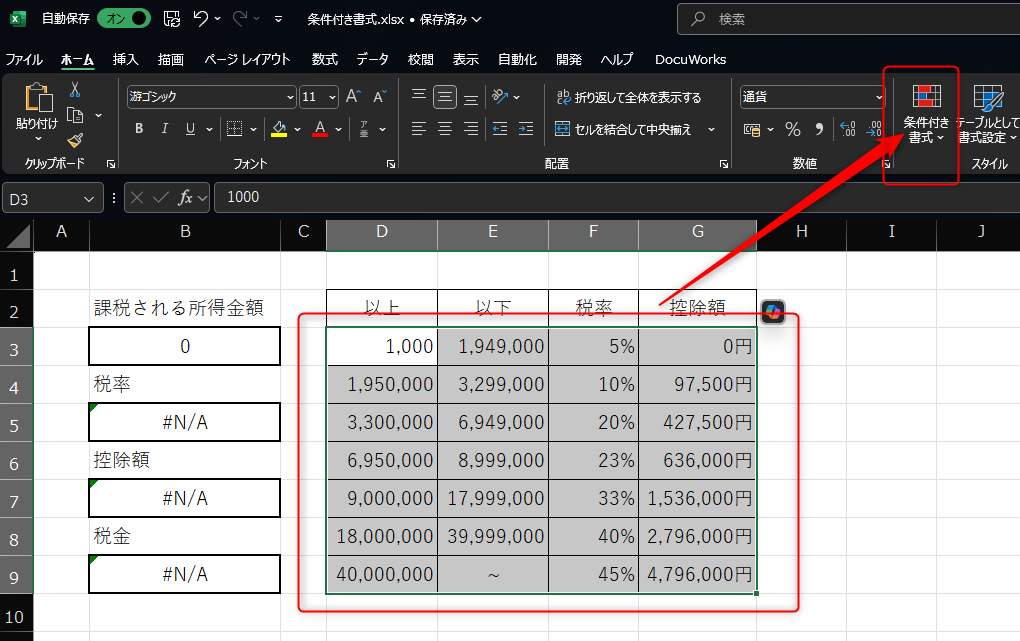Viewport: 1020px width, 641px height.
Task: Click the Percent Style icon
Action: tap(793, 129)
